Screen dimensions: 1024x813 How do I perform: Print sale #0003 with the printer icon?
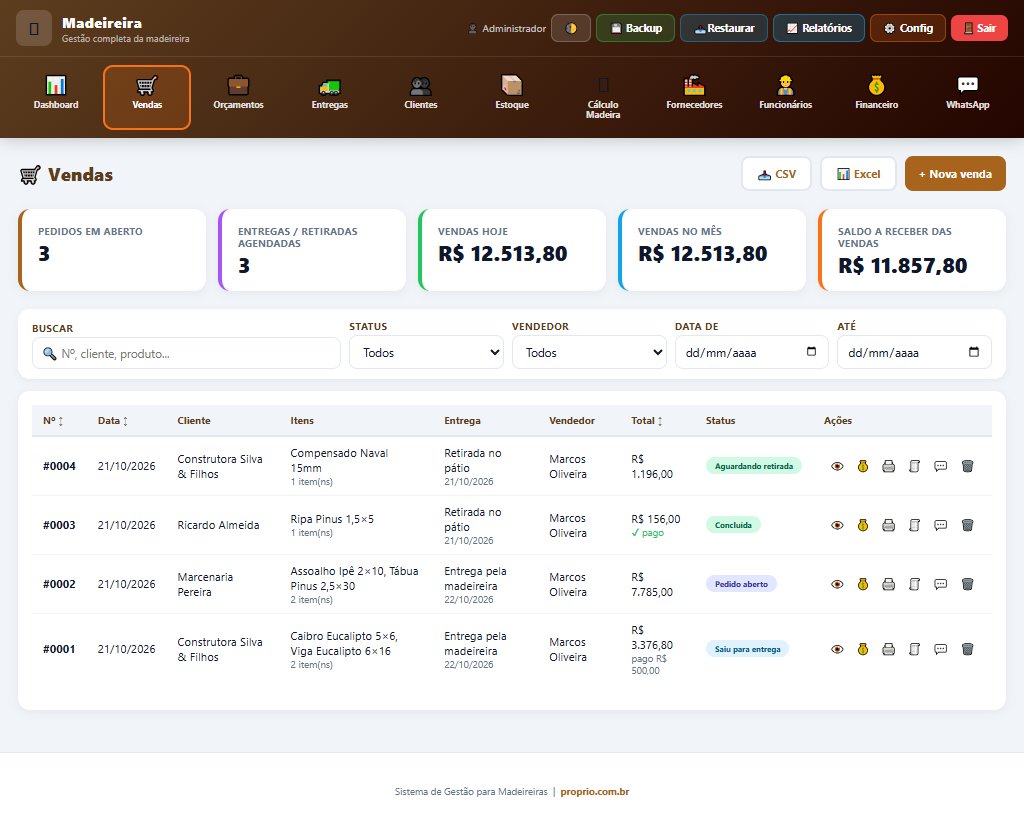point(888,525)
